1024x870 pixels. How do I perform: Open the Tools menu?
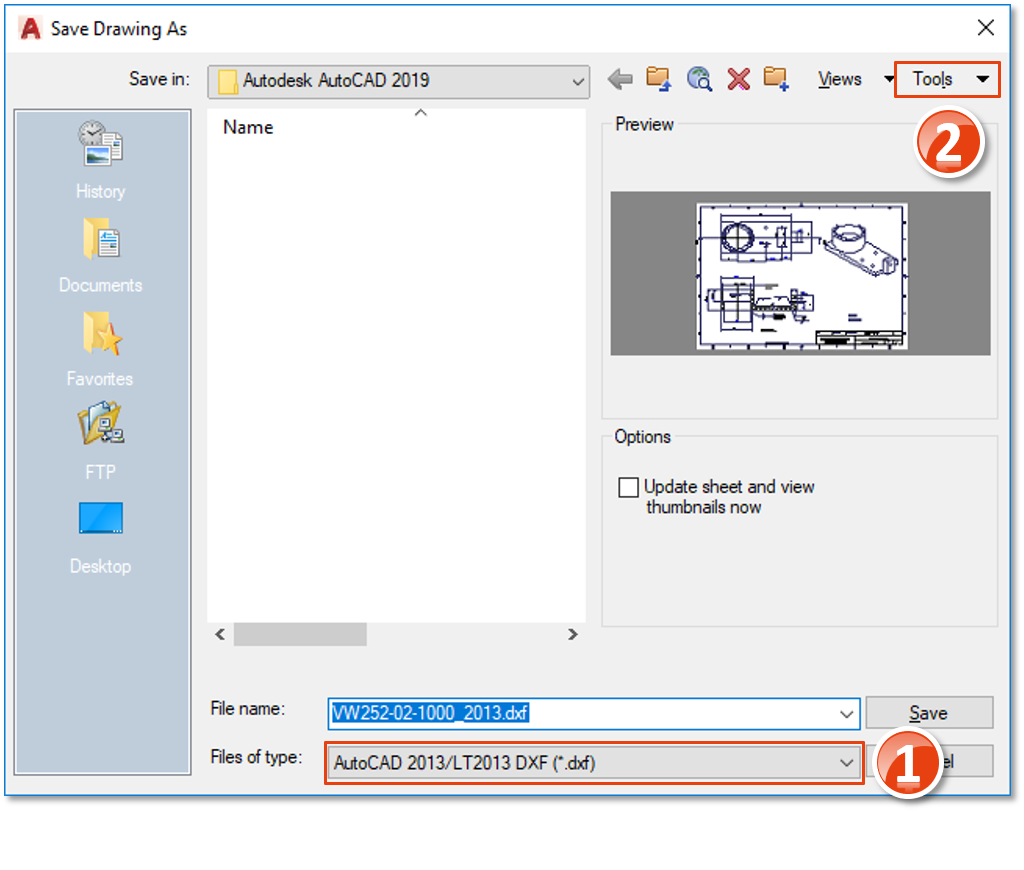(945, 80)
